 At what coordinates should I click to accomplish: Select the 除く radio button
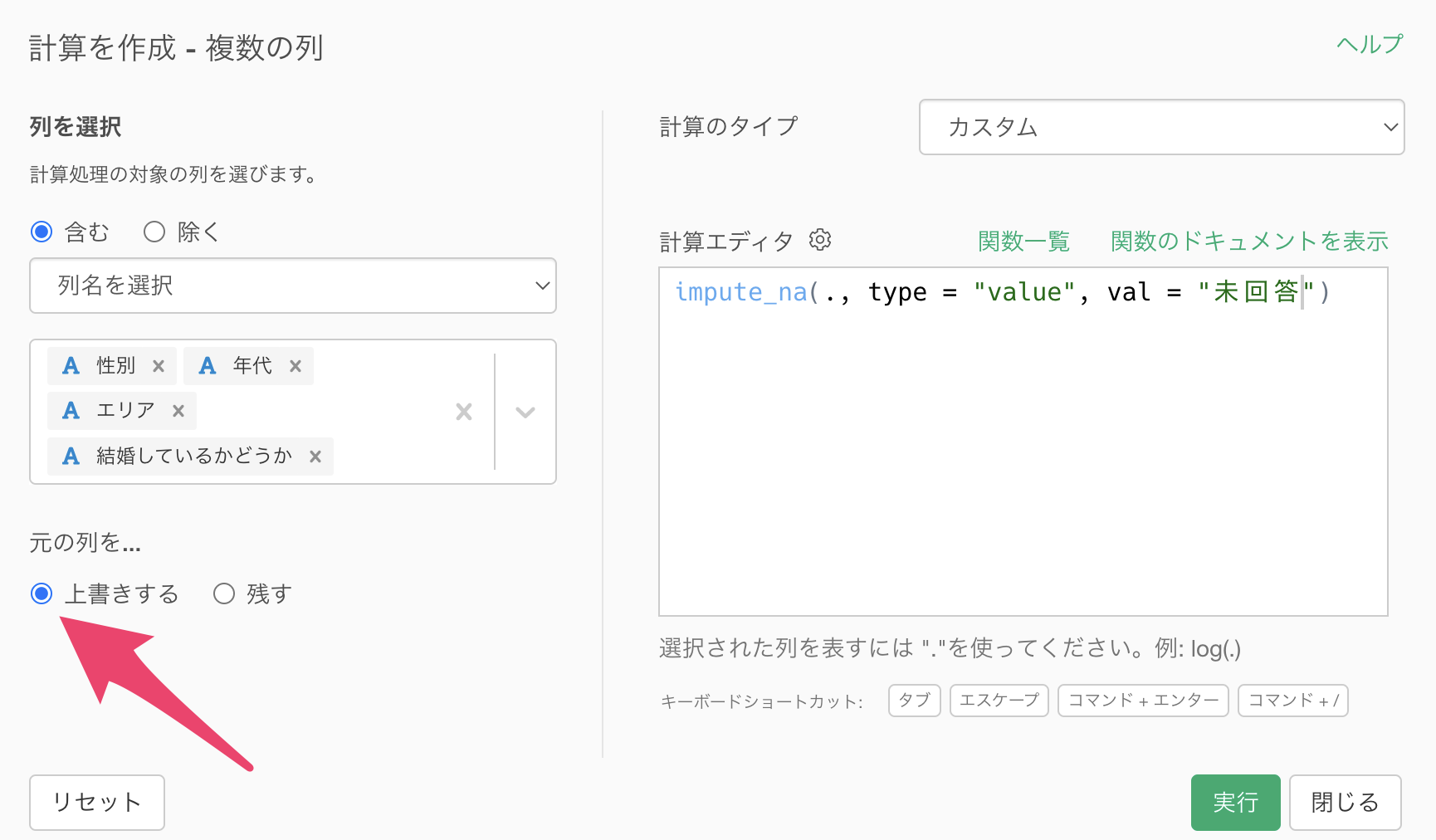154,232
